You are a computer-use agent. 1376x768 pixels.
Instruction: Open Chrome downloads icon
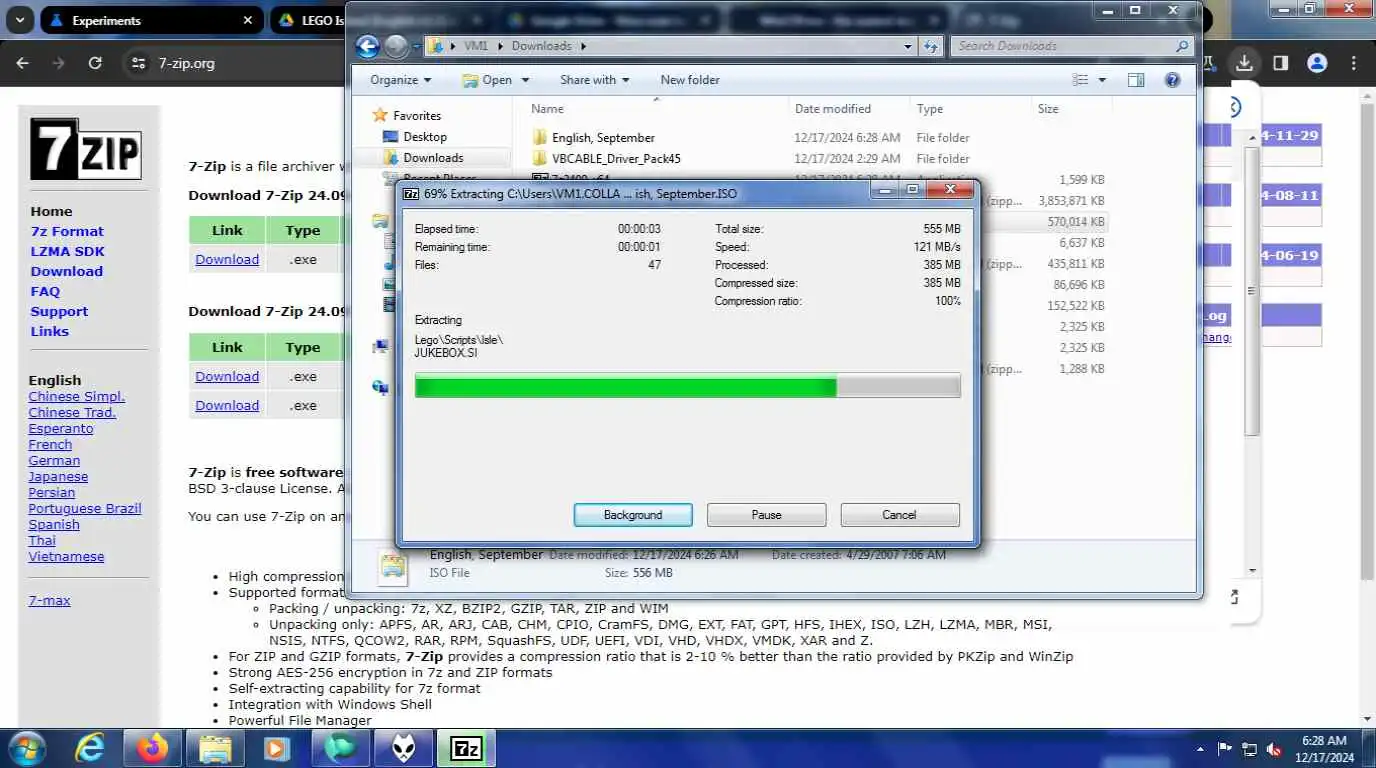(x=1243, y=63)
